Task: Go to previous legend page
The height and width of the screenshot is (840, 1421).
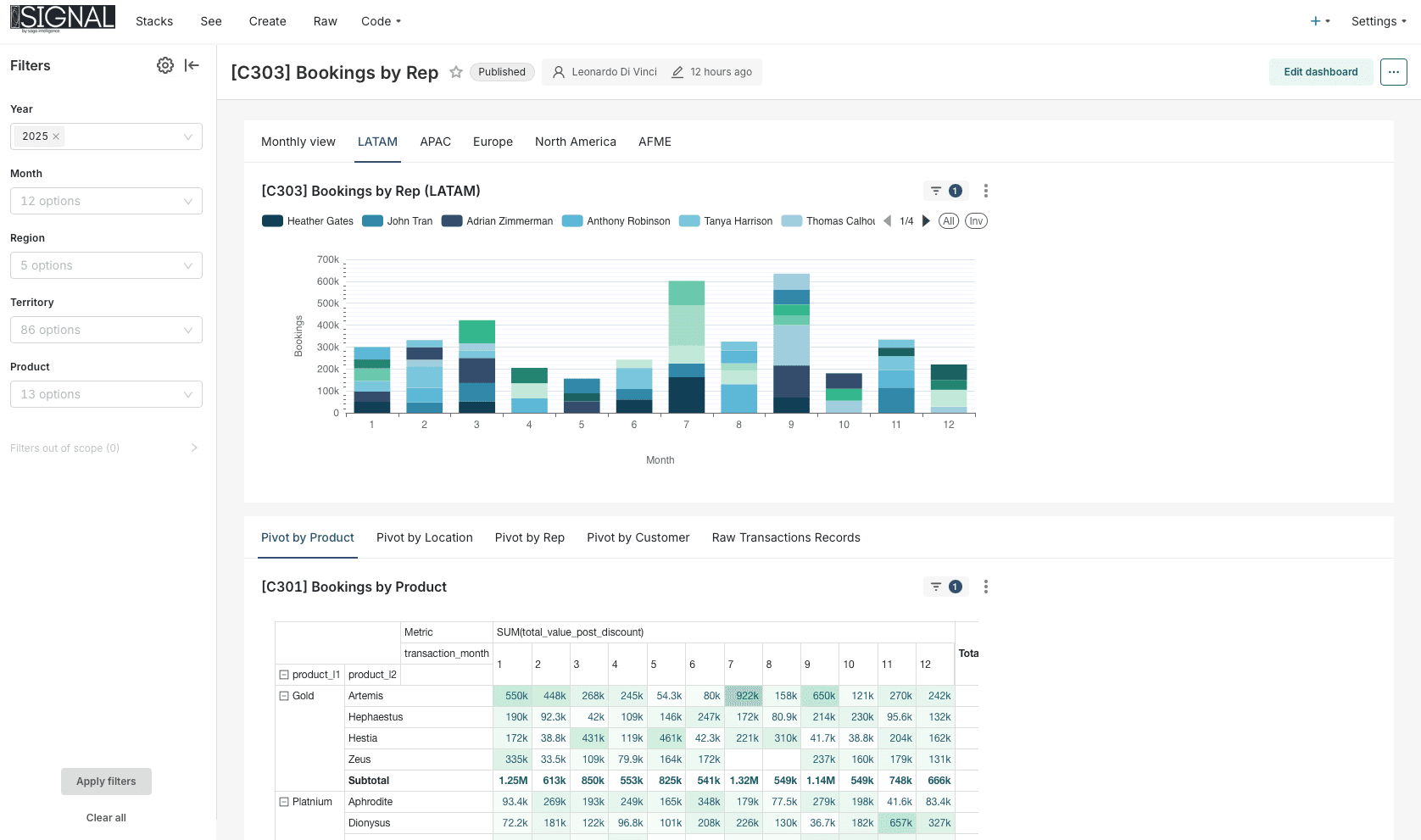Action: (x=888, y=221)
